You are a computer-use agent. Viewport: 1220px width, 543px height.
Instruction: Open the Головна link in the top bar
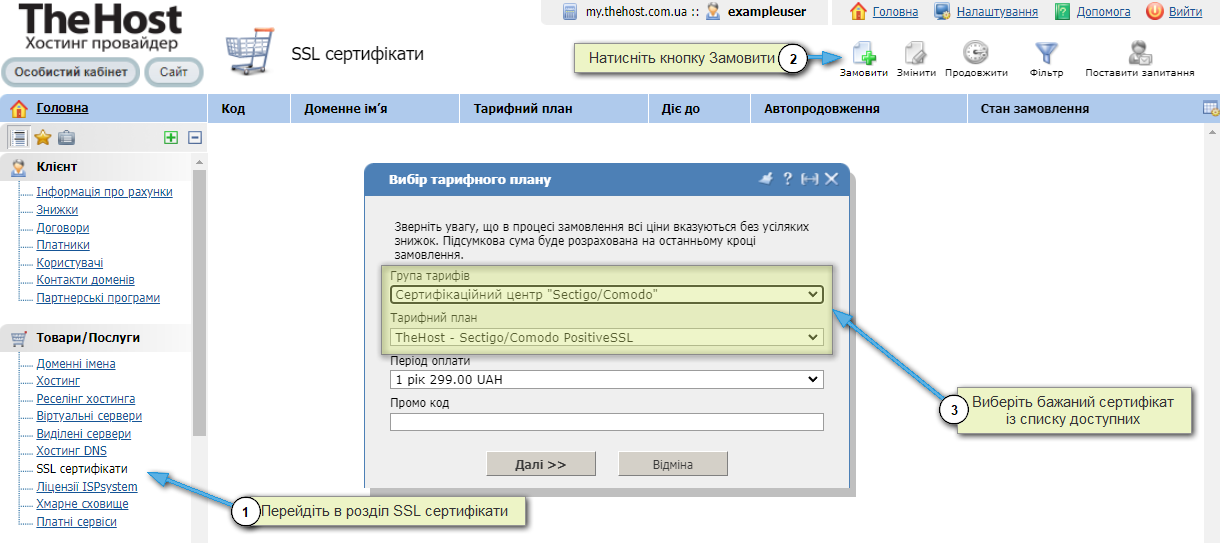(x=895, y=12)
